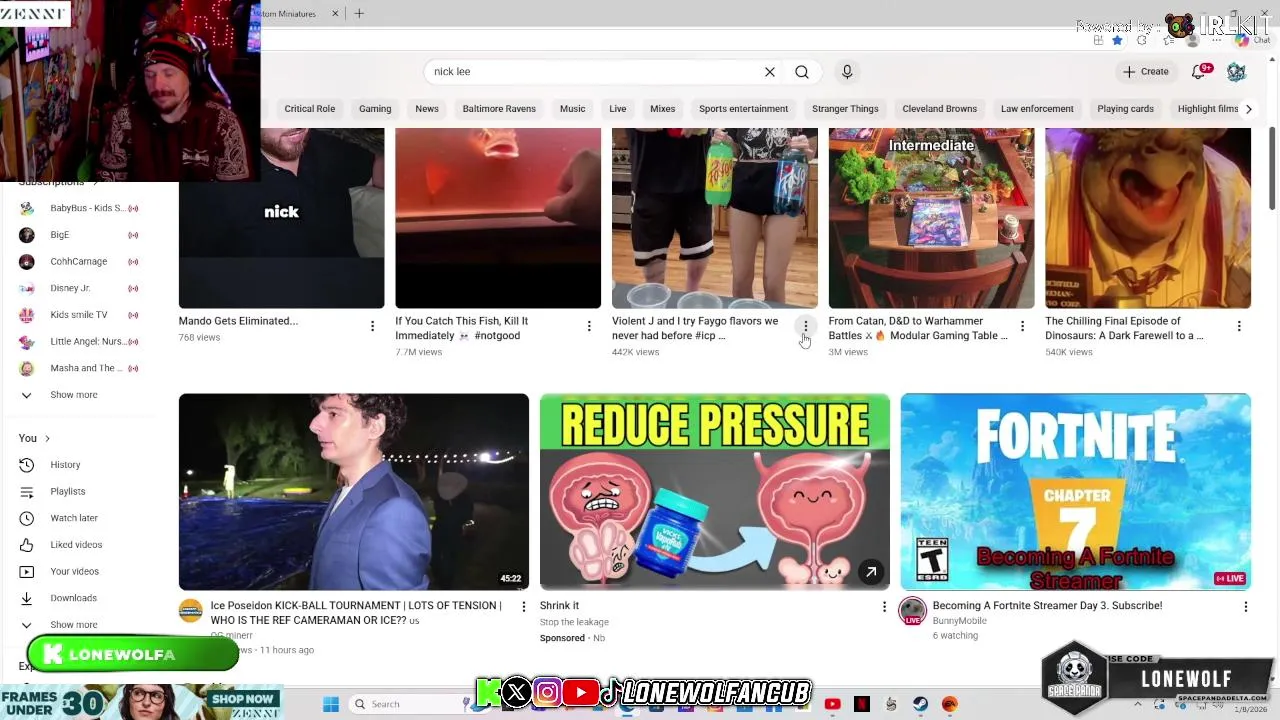Open options for 'Mando Gets Eliminated' video
This screenshot has height=720, width=1280.
pyautogui.click(x=372, y=326)
